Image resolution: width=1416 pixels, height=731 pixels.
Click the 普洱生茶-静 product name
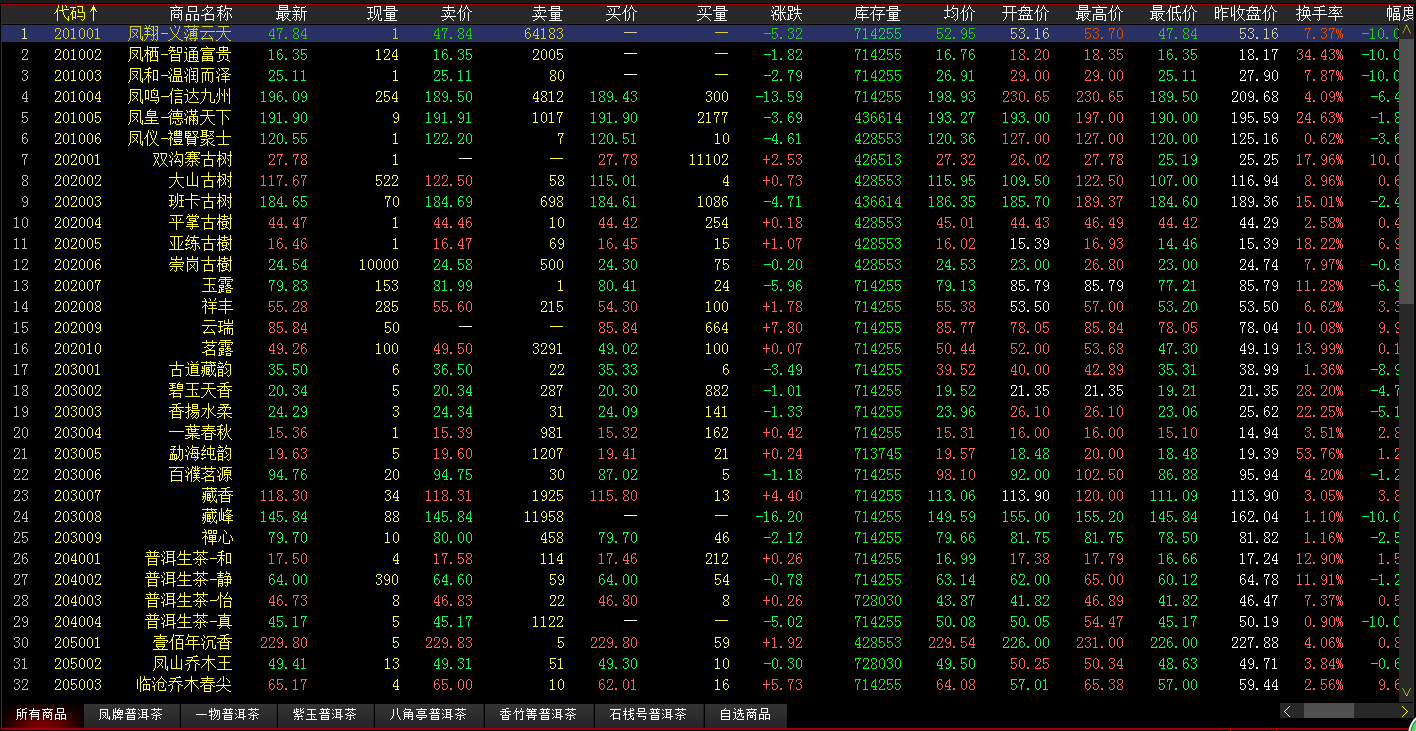point(189,580)
